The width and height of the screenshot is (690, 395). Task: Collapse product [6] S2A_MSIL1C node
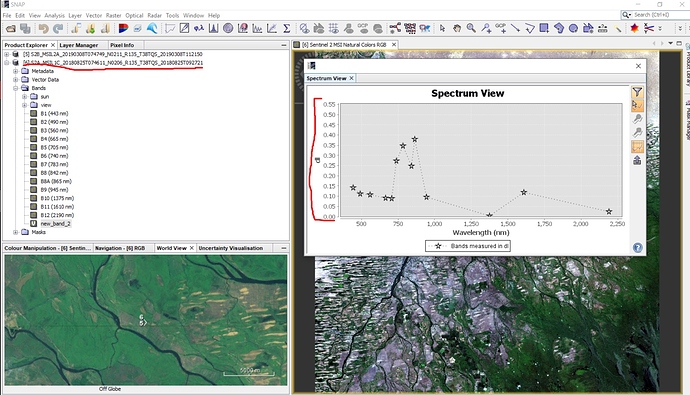click(x=7, y=63)
